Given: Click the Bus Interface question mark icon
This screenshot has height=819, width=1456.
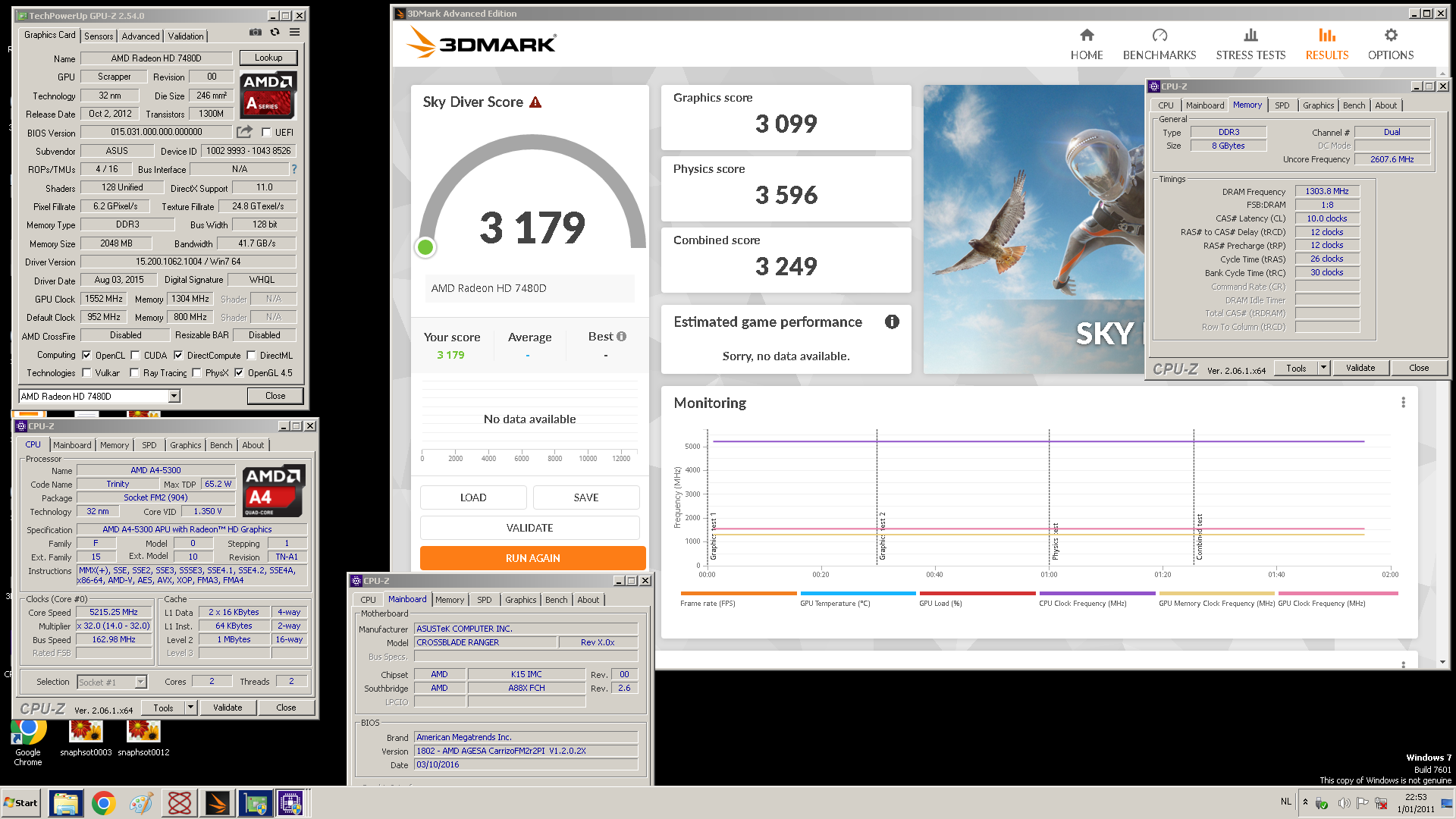Looking at the screenshot, I should coord(294,169).
